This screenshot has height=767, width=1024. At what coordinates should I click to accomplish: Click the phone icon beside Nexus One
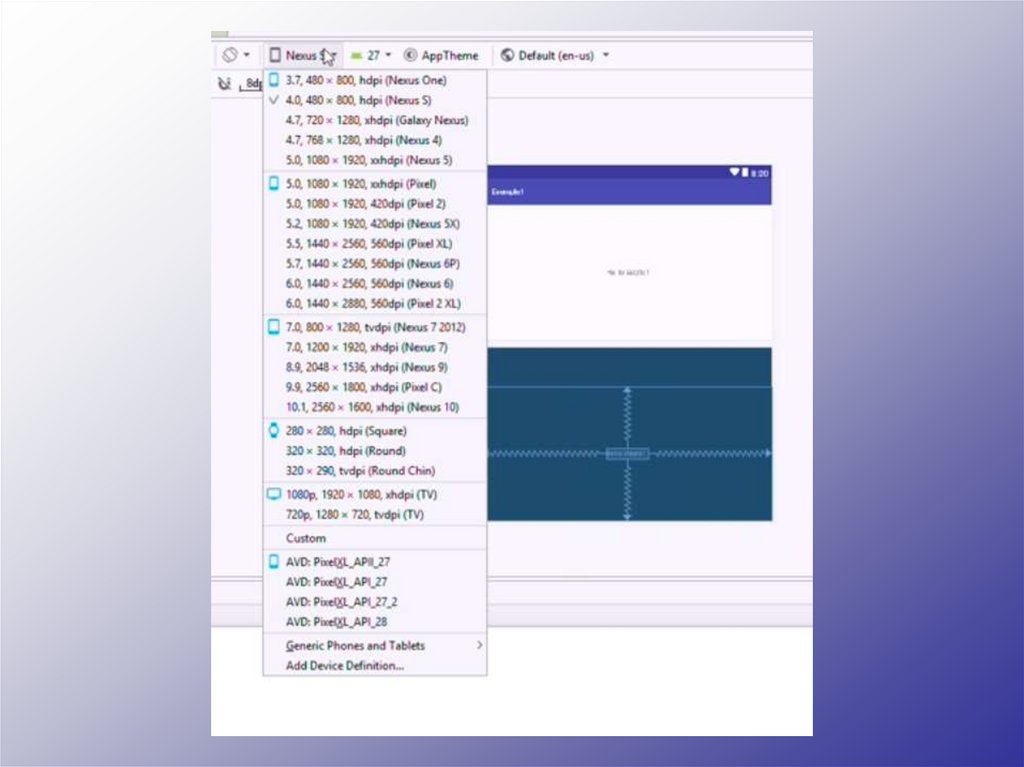click(x=274, y=80)
